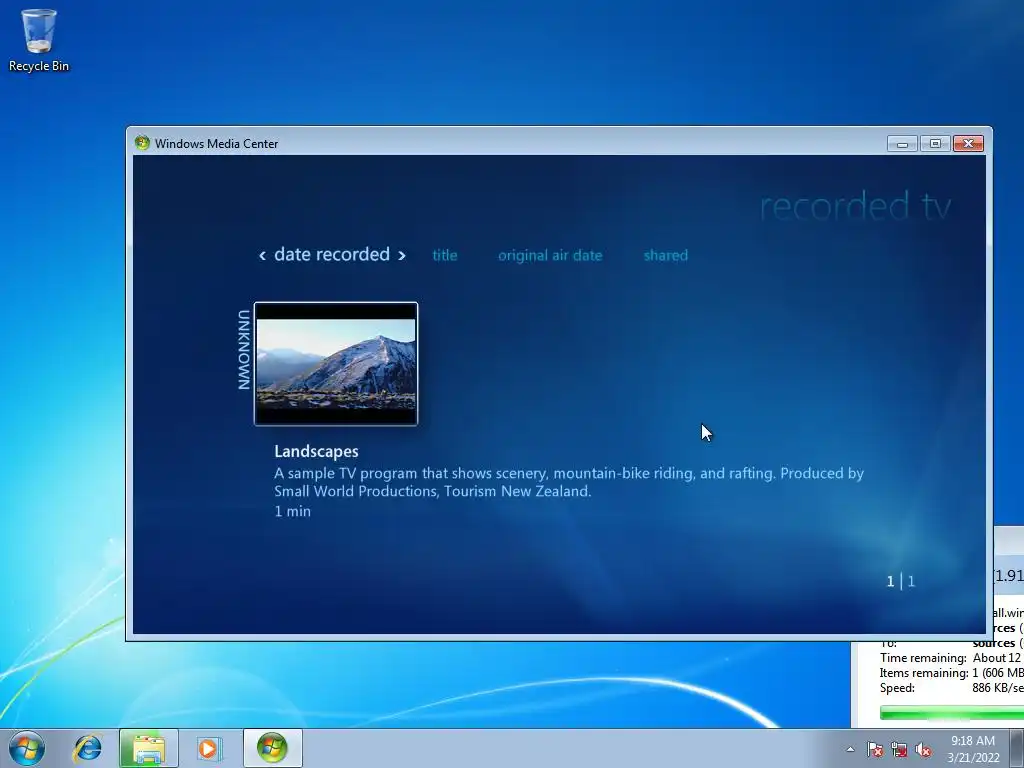The height and width of the screenshot is (768, 1024).
Task: Click Time remaining in copy dialog
Action: 923,658
